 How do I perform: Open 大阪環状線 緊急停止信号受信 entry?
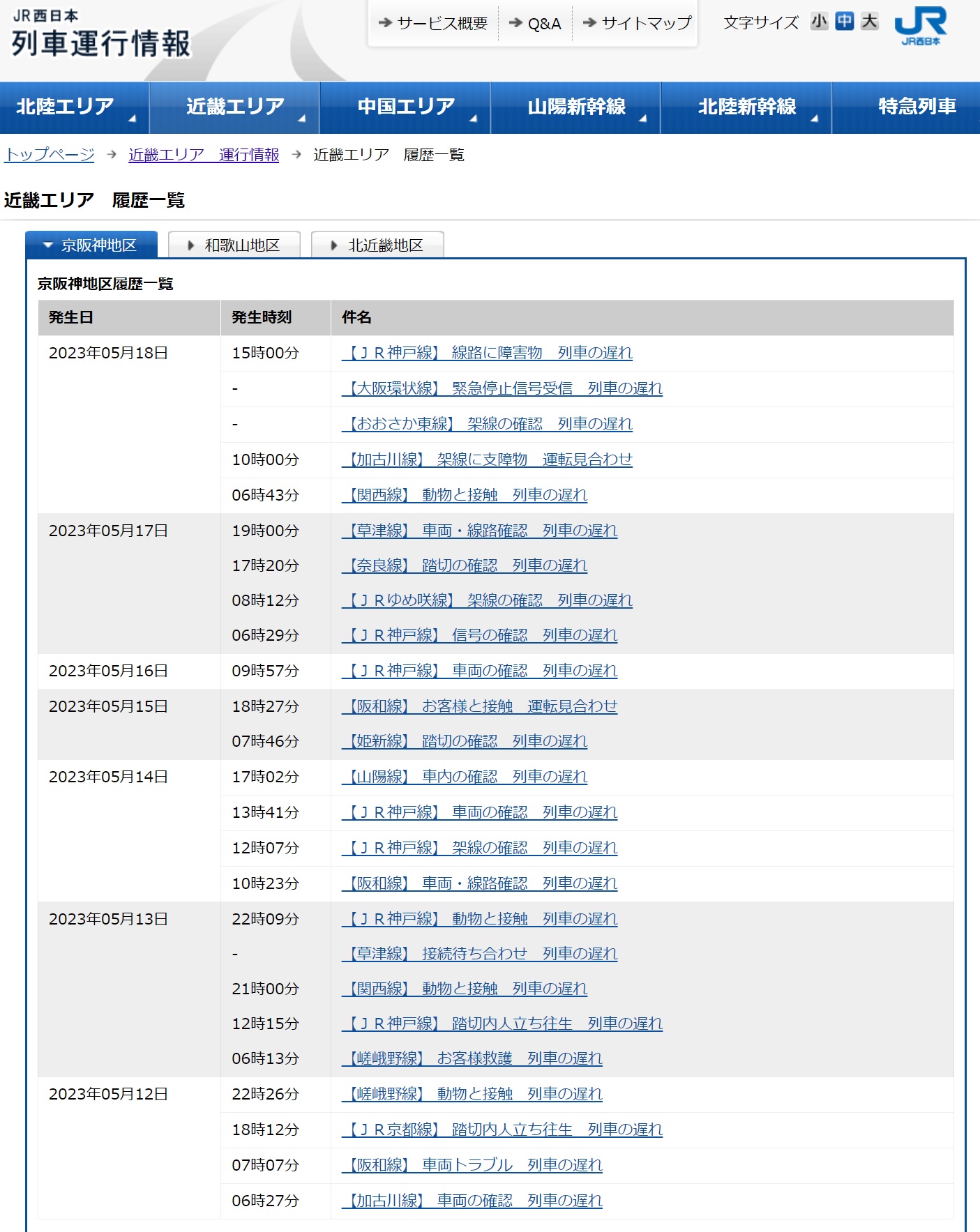pyautogui.click(x=502, y=388)
